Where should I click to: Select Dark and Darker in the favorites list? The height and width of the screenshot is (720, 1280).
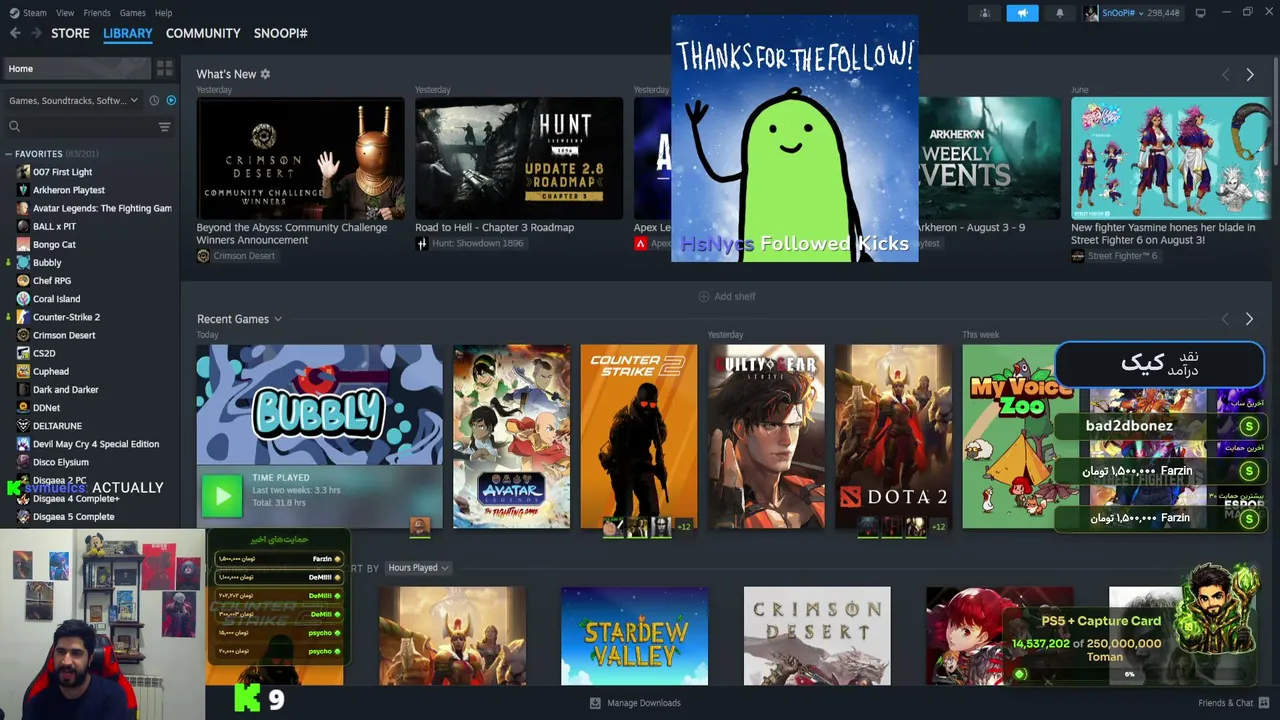66,390
